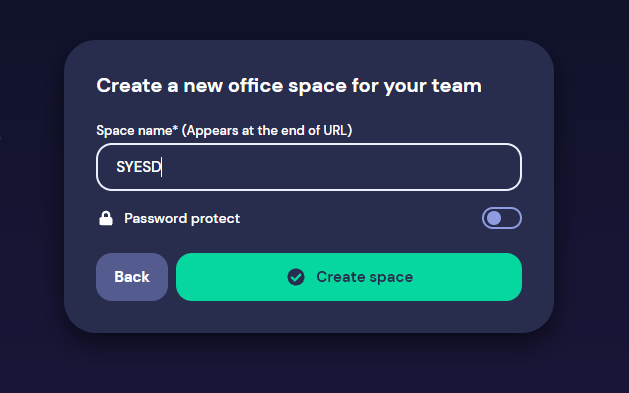The height and width of the screenshot is (393, 629).
Task: Focus the Space name input field
Action: click(309, 167)
